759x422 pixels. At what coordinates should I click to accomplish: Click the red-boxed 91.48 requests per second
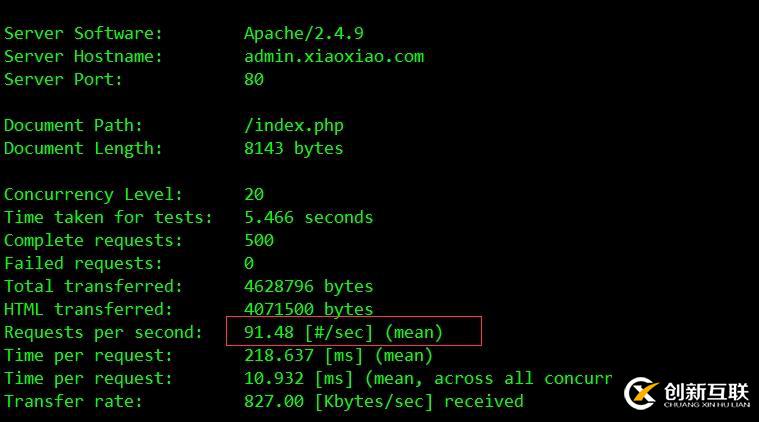[343, 332]
